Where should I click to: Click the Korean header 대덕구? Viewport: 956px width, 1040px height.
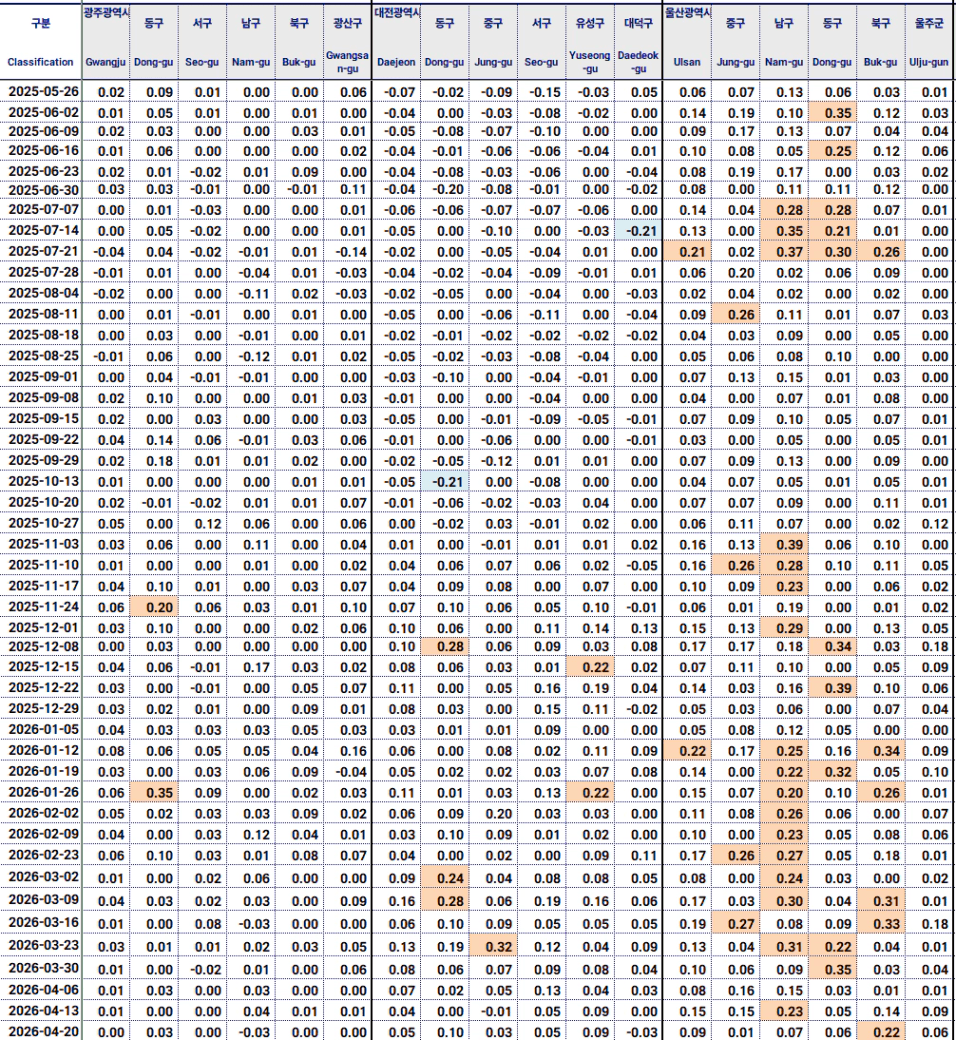tap(638, 23)
